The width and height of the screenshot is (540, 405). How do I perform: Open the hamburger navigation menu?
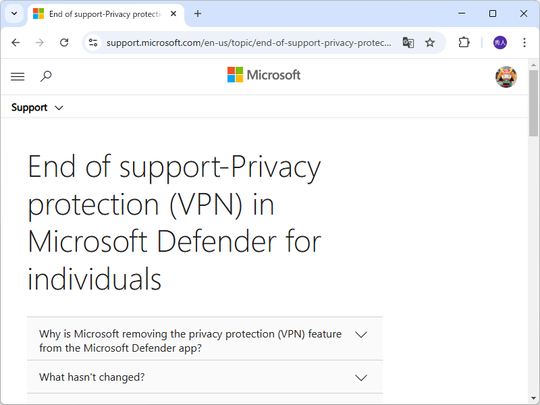18,76
